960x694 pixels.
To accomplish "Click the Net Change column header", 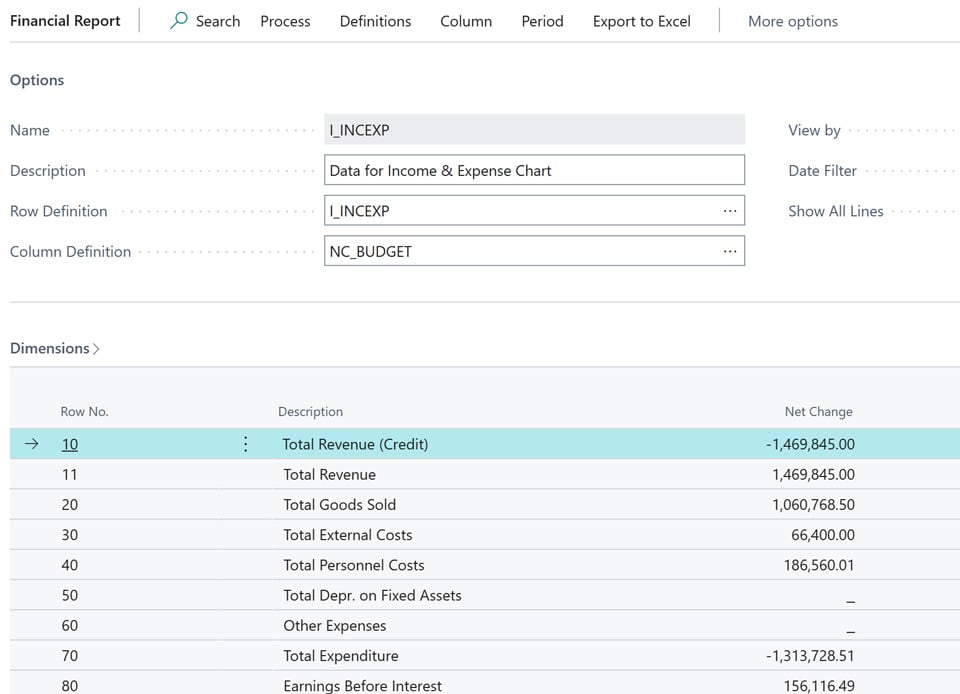I will [819, 412].
